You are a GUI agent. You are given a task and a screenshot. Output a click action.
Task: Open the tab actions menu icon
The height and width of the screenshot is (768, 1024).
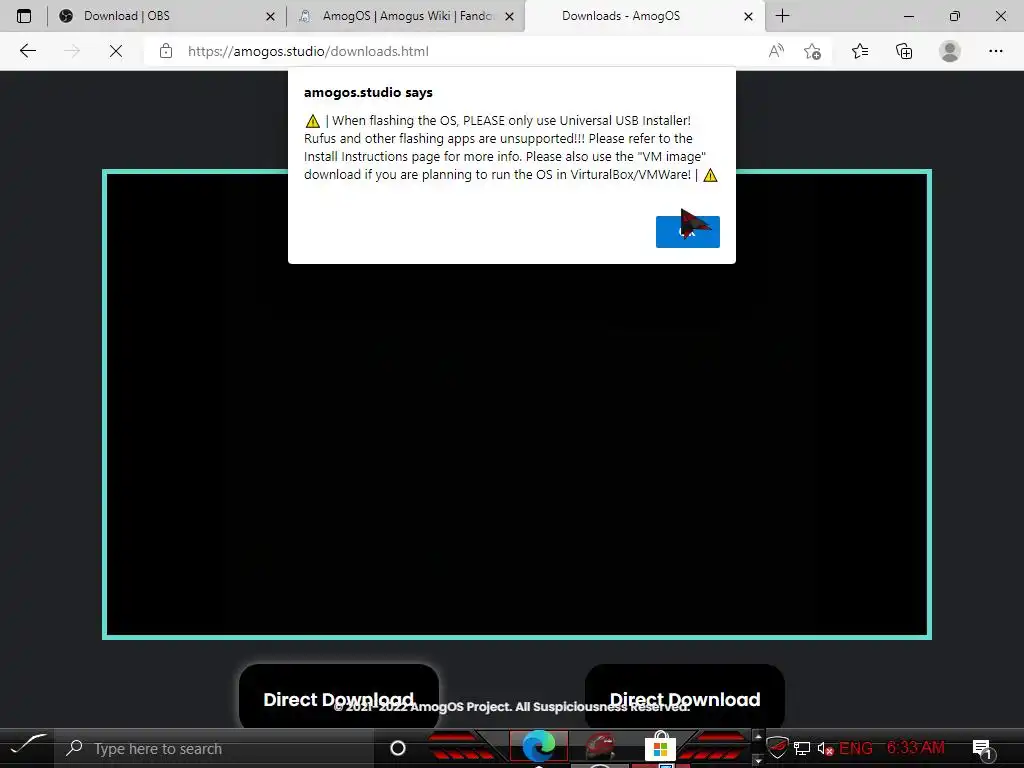[24, 16]
